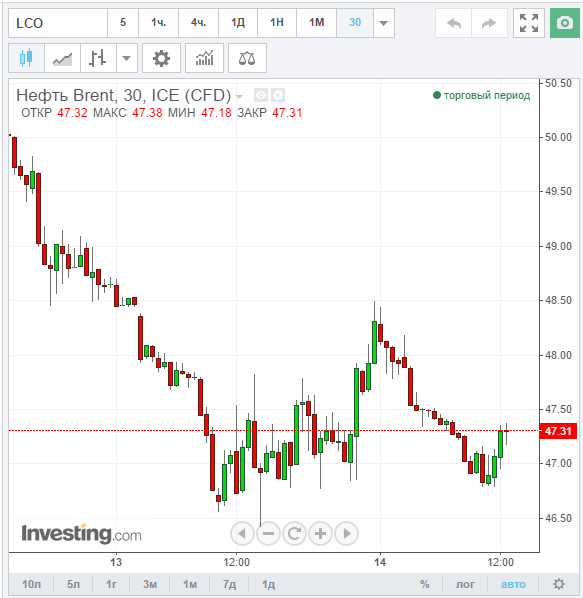Click the LCO symbol input field

(58, 23)
